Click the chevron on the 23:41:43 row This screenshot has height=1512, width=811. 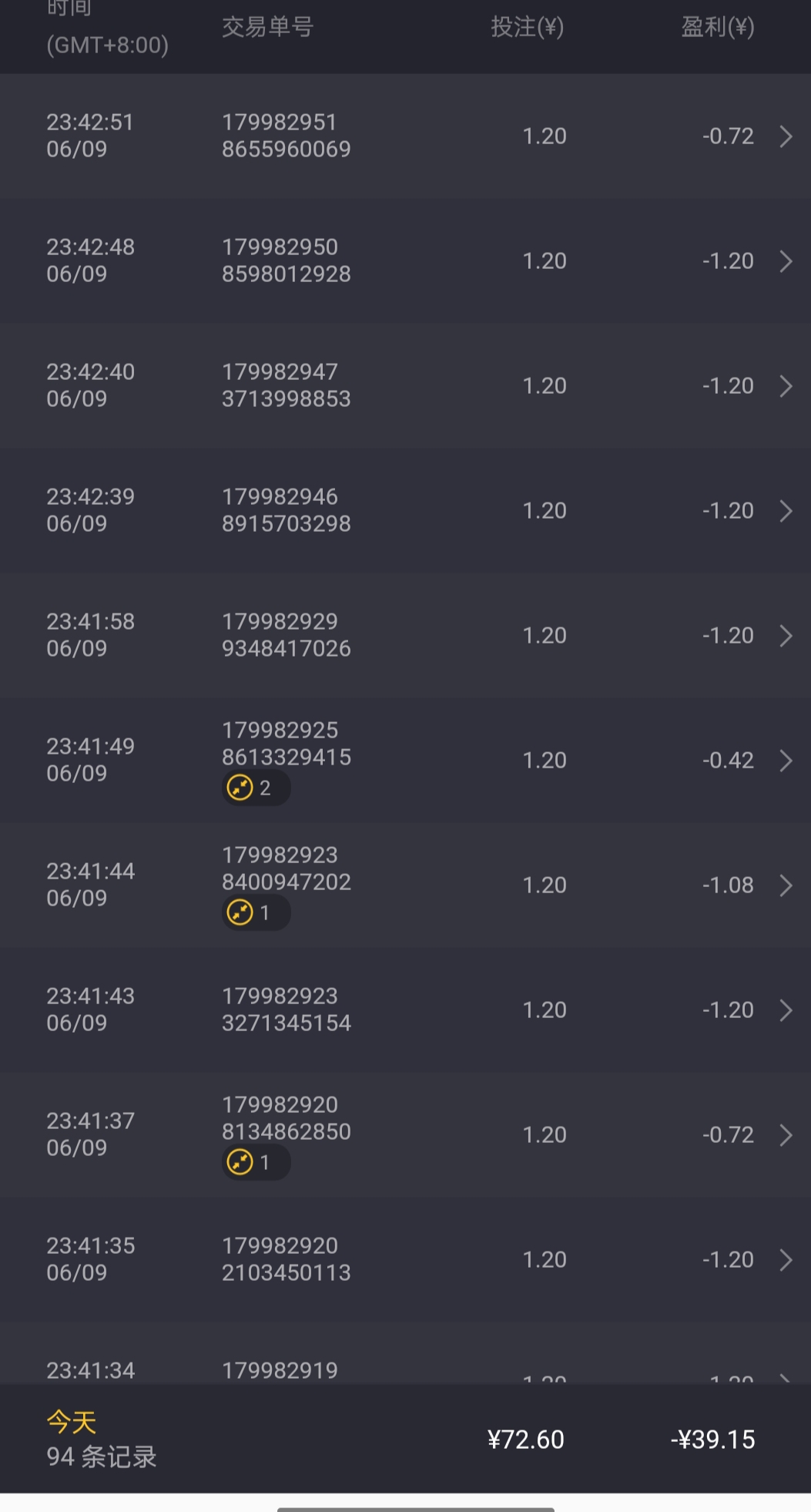pos(786,1010)
